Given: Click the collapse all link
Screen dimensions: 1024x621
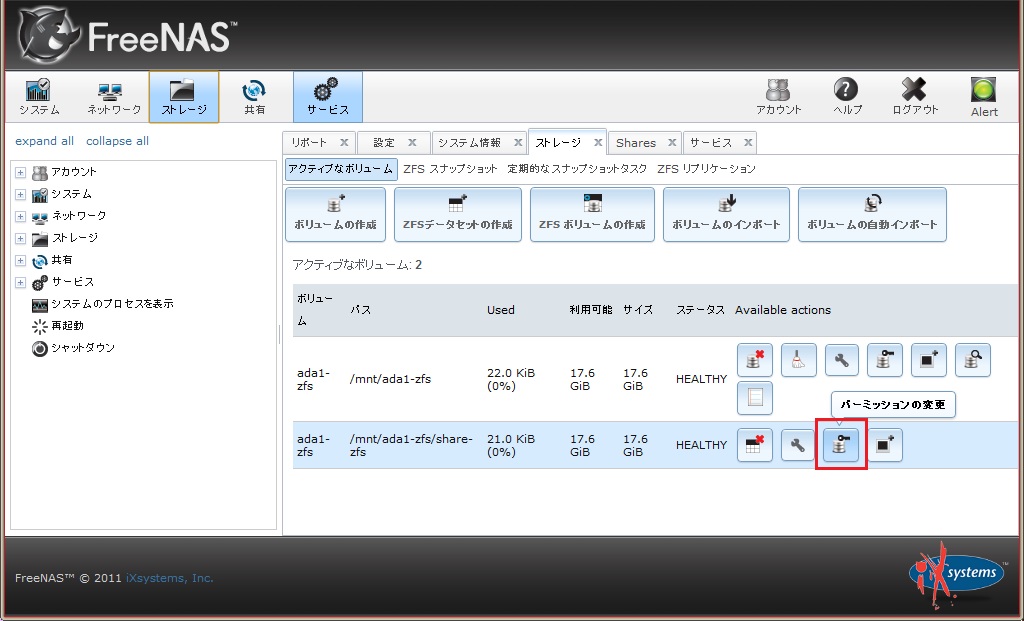Looking at the screenshot, I should point(118,141).
